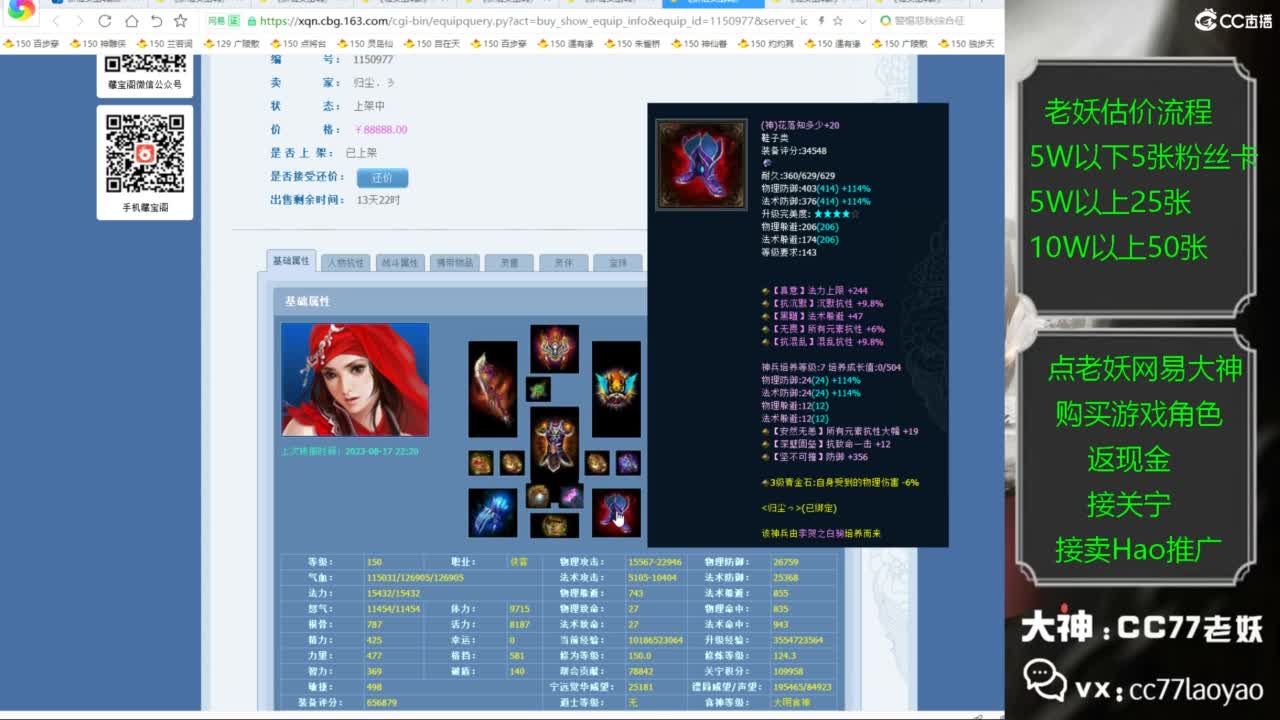Screen dimensions: 1280x720
Task: Go to the browser home page icon
Action: 131,21
